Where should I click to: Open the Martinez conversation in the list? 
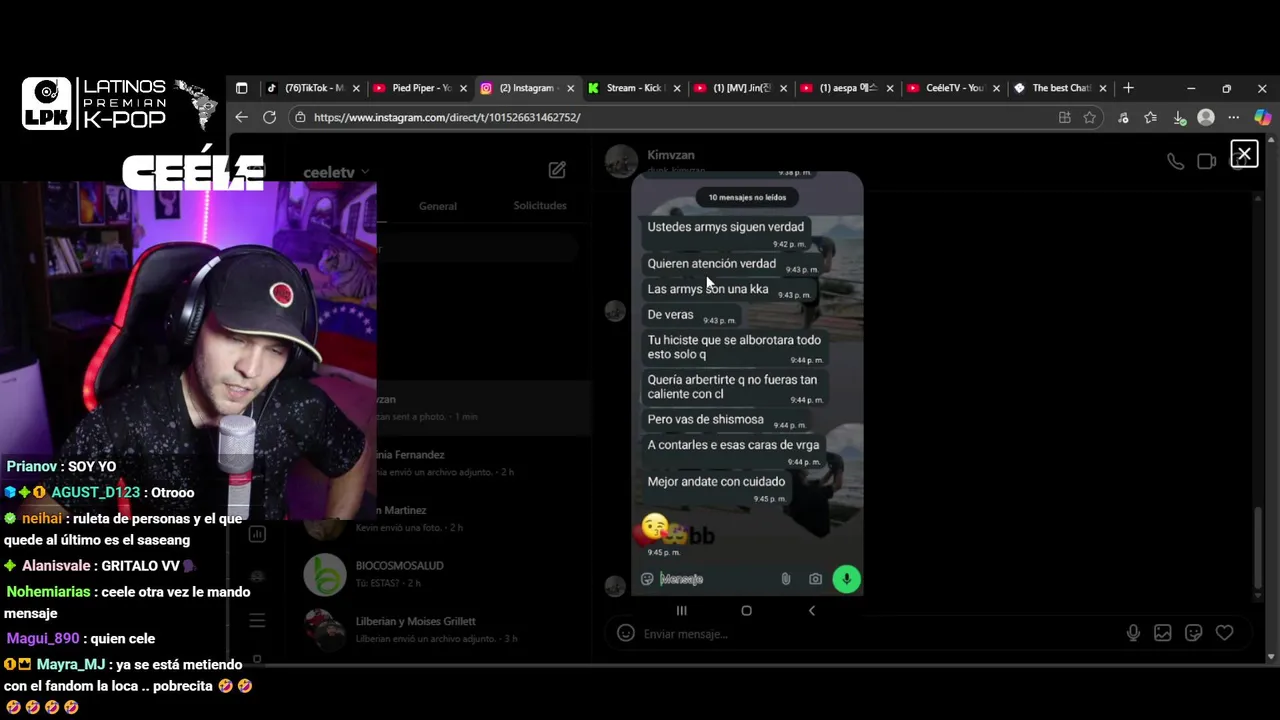click(x=438, y=518)
